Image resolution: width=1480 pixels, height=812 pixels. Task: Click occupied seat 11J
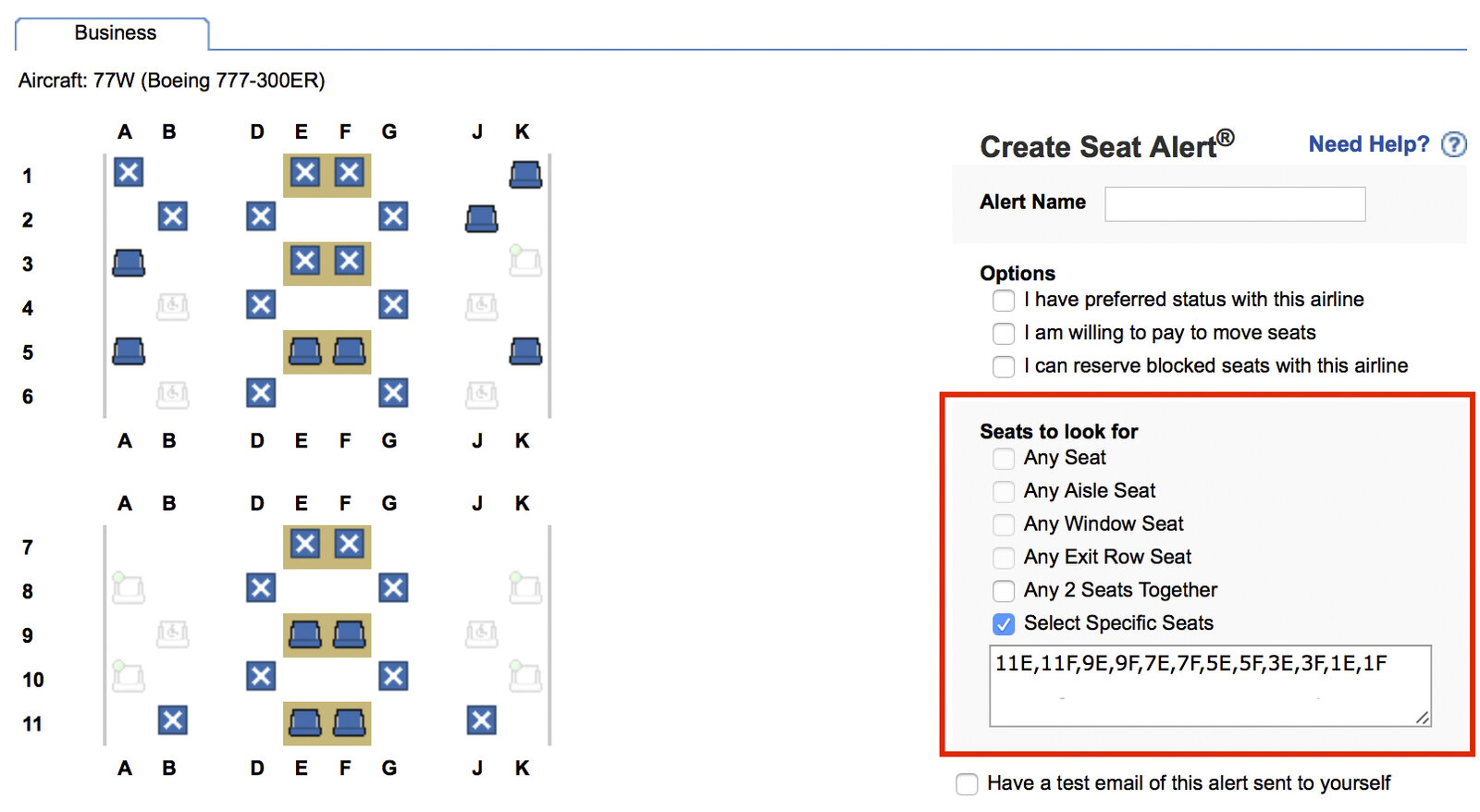tap(481, 720)
